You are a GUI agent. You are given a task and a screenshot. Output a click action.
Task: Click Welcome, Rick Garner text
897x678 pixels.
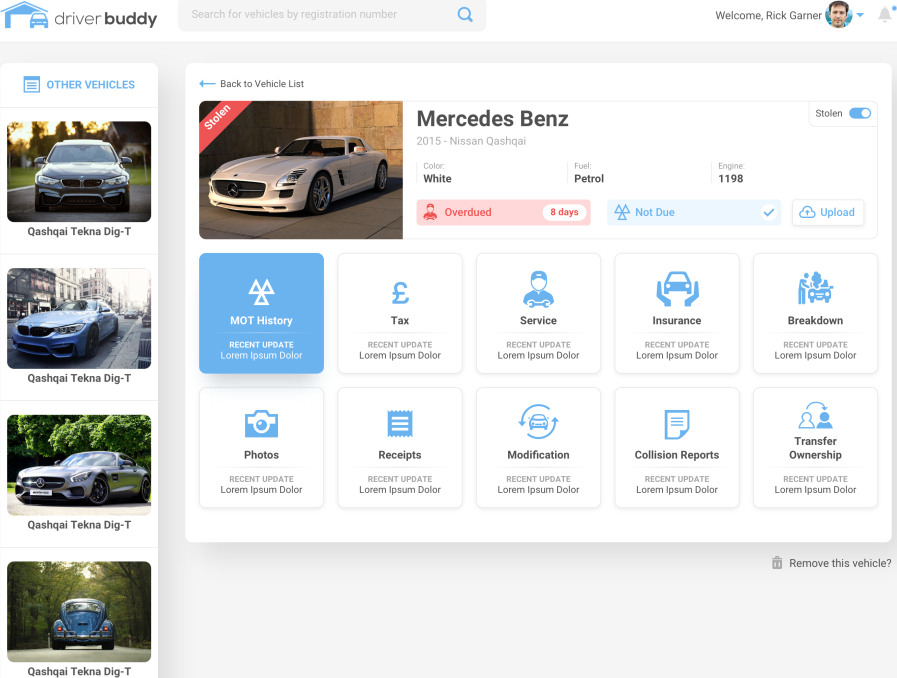(768, 15)
